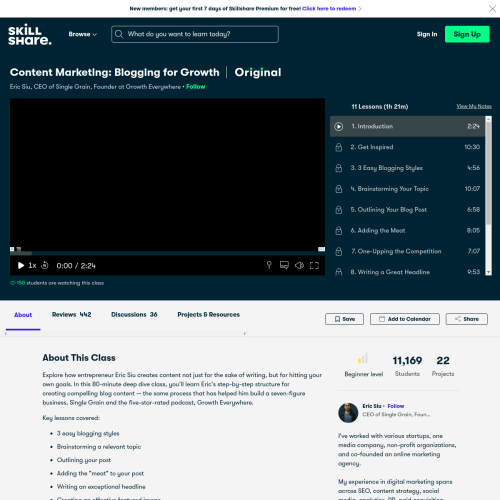This screenshot has width=500, height=500.
Task: Click the video progress bar
Action: 167,253
